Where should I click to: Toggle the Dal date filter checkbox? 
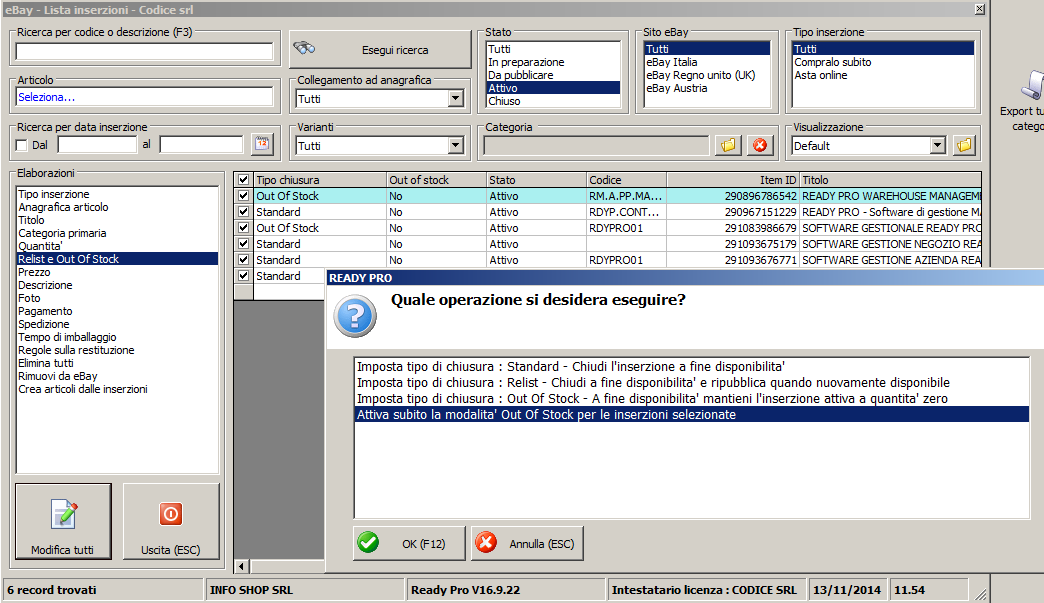22,145
